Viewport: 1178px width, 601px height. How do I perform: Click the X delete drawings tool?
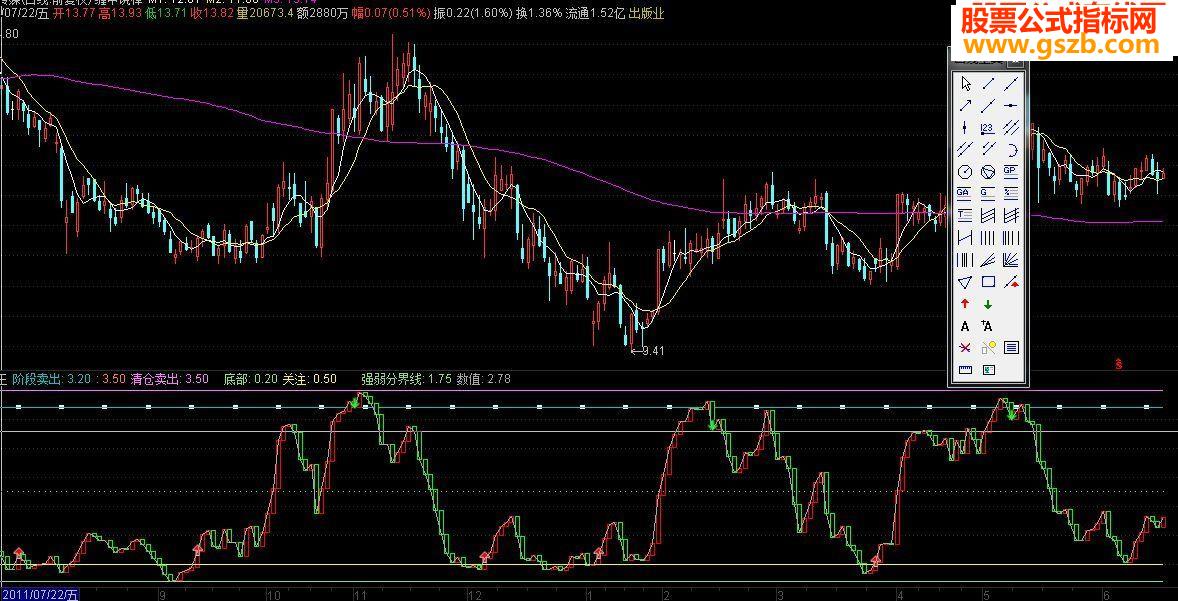[x=965, y=348]
